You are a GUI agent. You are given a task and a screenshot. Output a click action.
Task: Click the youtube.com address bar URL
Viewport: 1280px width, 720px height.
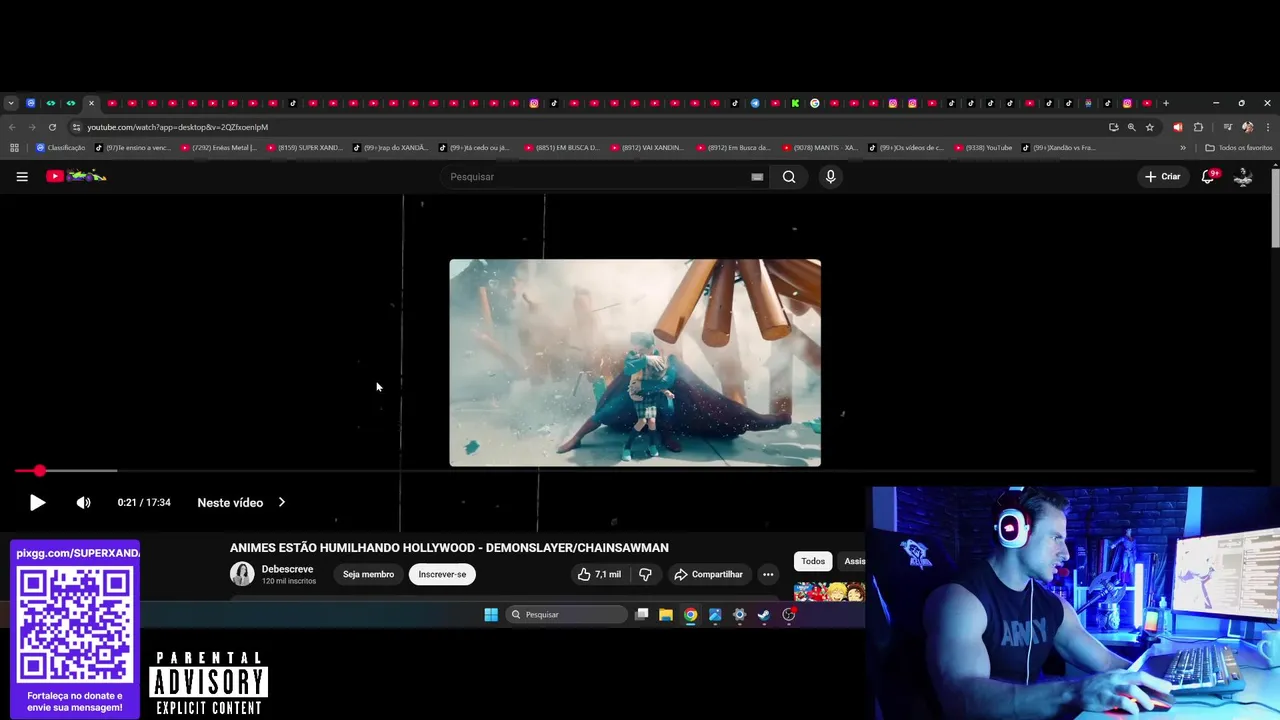click(x=177, y=127)
